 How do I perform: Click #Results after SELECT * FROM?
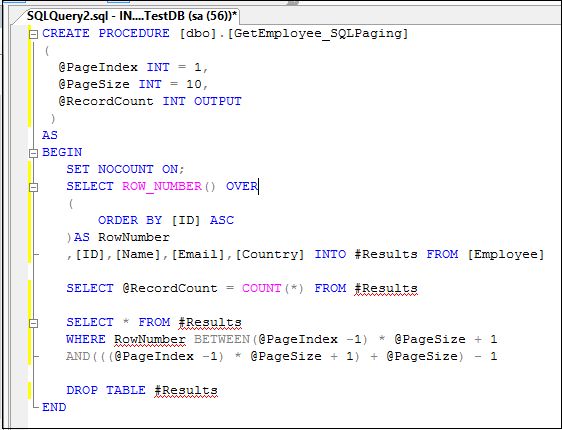pos(210,322)
